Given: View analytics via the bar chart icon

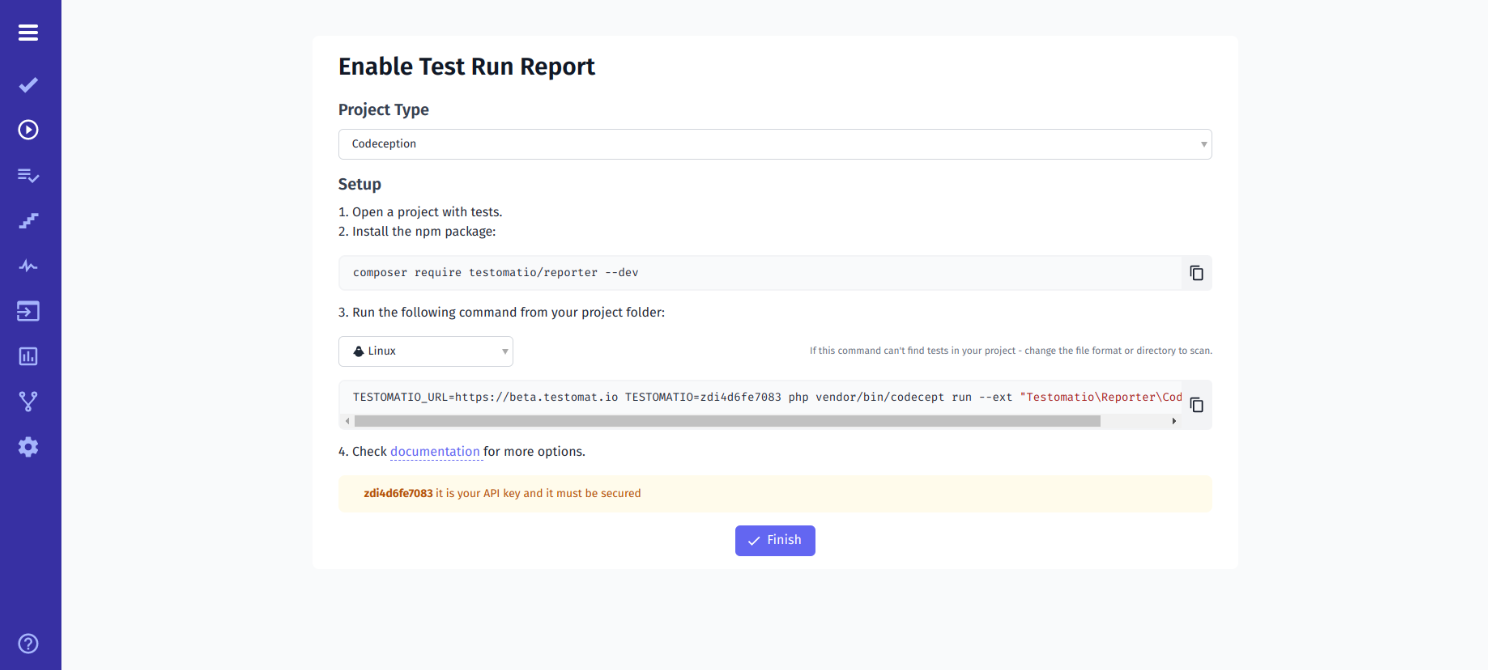Looking at the screenshot, I should (28, 356).
